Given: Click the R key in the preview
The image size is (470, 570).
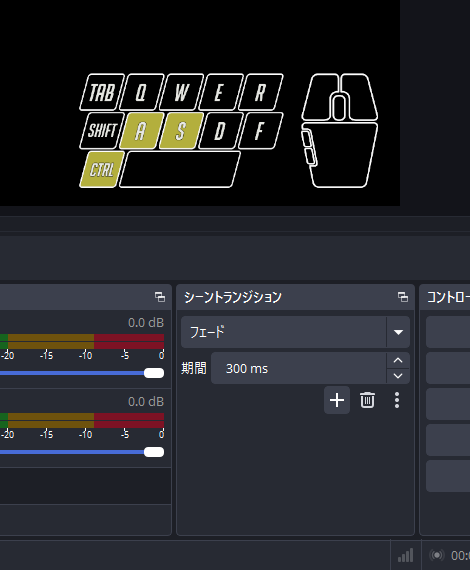Looking at the screenshot, I should coord(260,92).
